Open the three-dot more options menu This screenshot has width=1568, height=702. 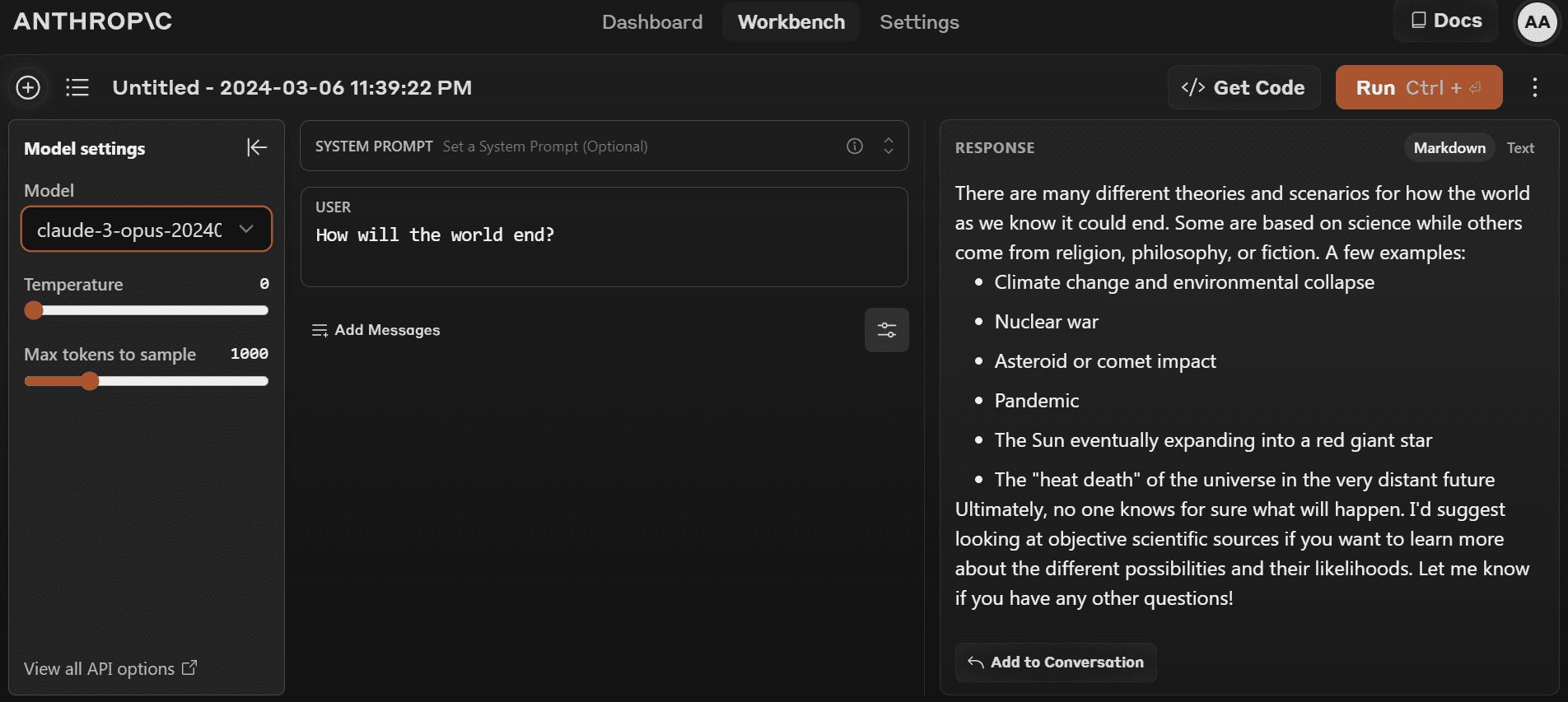pyautogui.click(x=1535, y=88)
